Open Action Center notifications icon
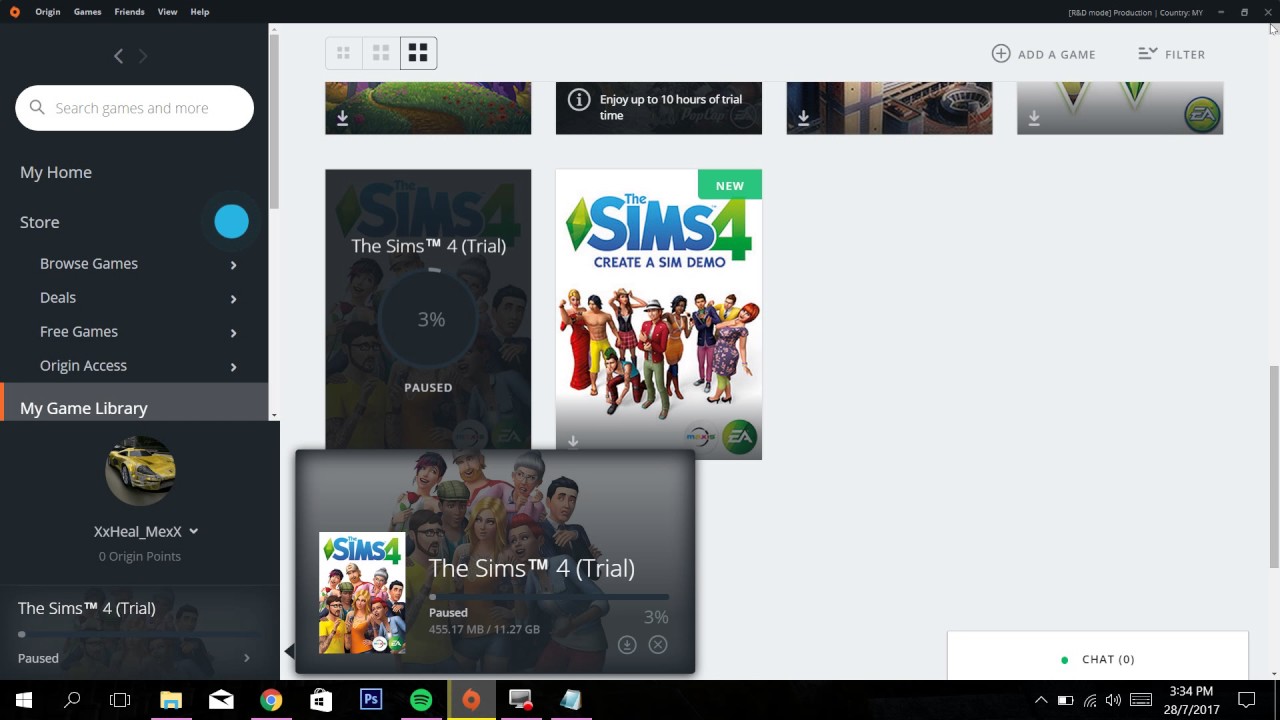The width and height of the screenshot is (1280, 720). click(x=1247, y=700)
